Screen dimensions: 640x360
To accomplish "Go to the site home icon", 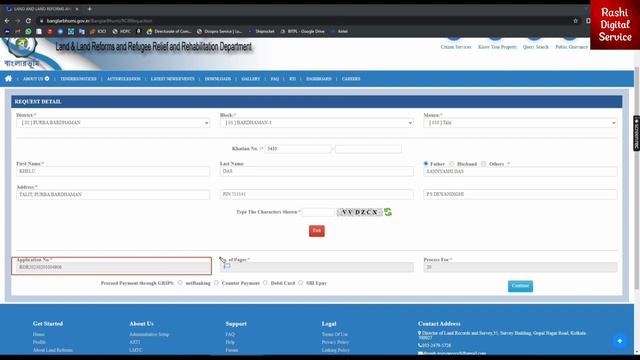I will pos(8,79).
